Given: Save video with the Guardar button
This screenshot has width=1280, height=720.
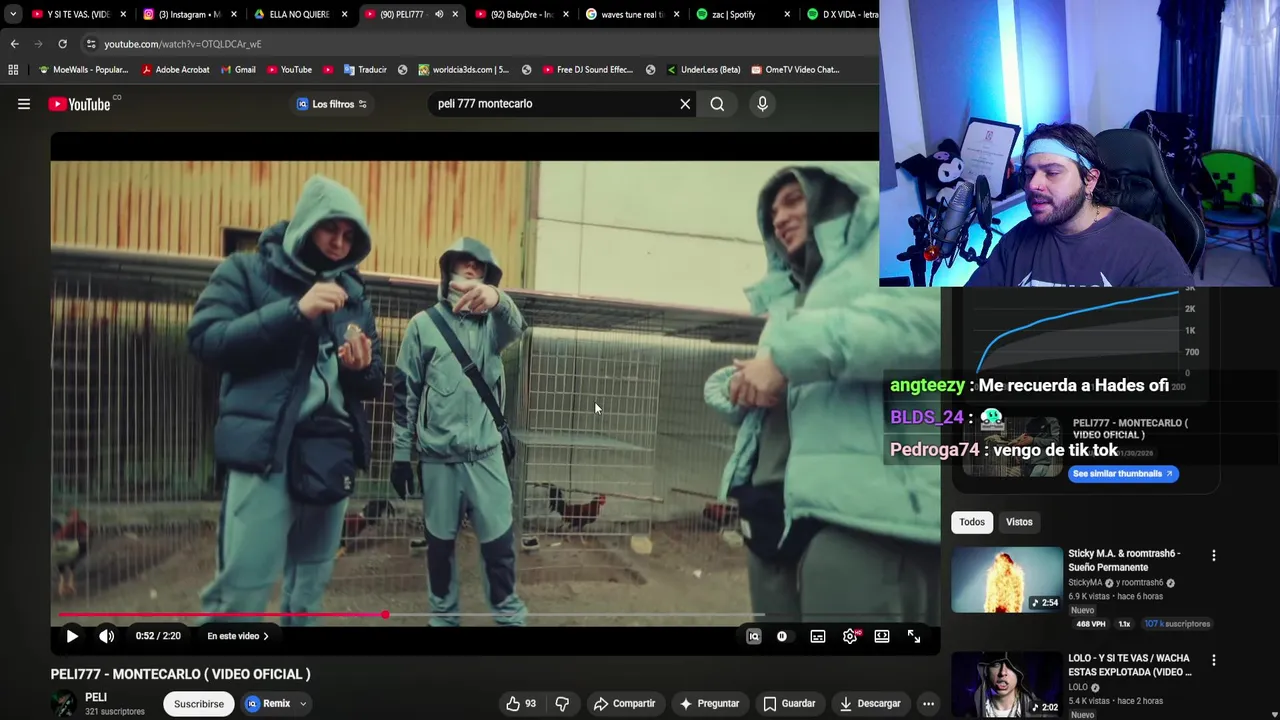Looking at the screenshot, I should tap(789, 704).
